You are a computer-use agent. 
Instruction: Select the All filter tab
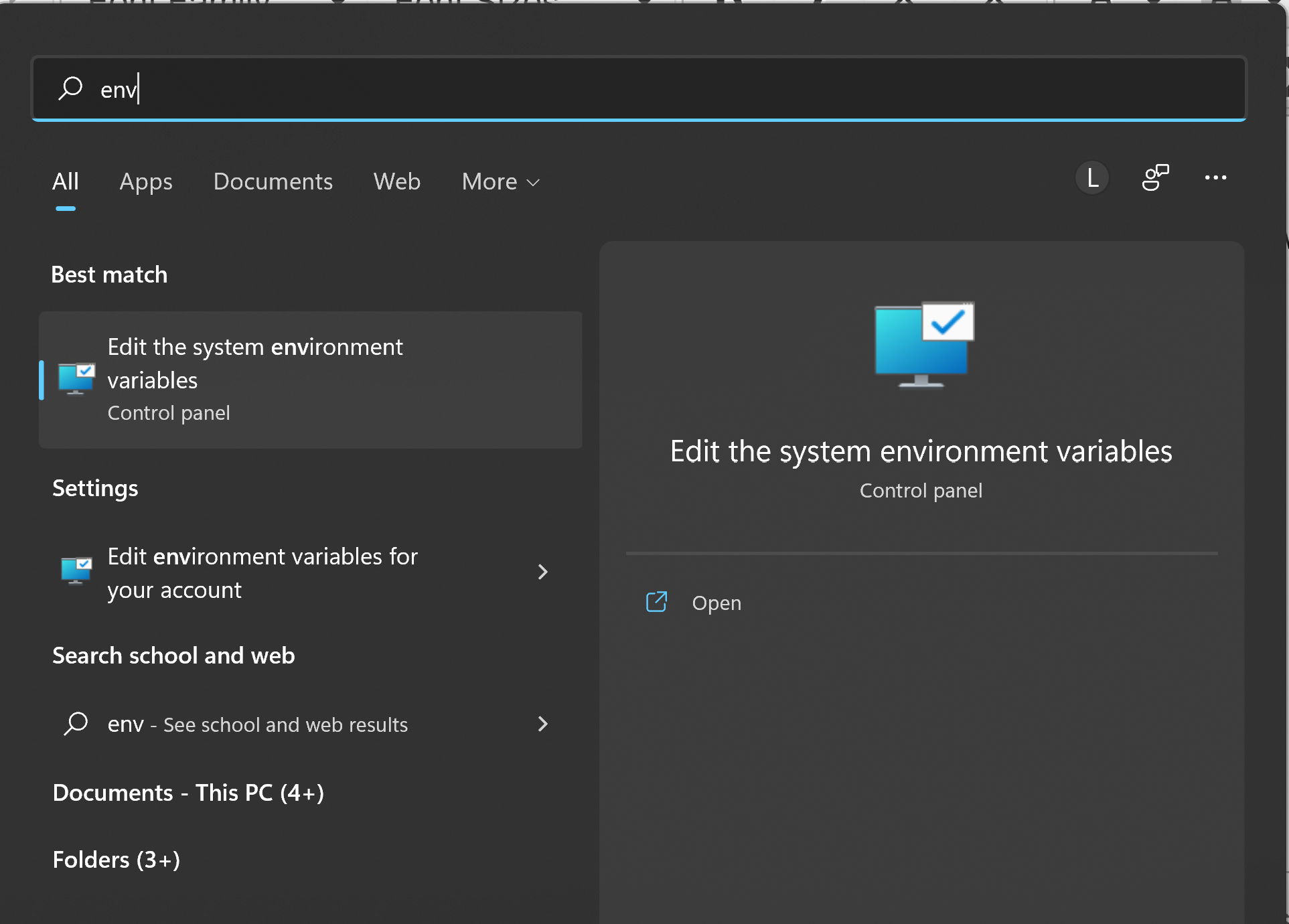coord(66,182)
